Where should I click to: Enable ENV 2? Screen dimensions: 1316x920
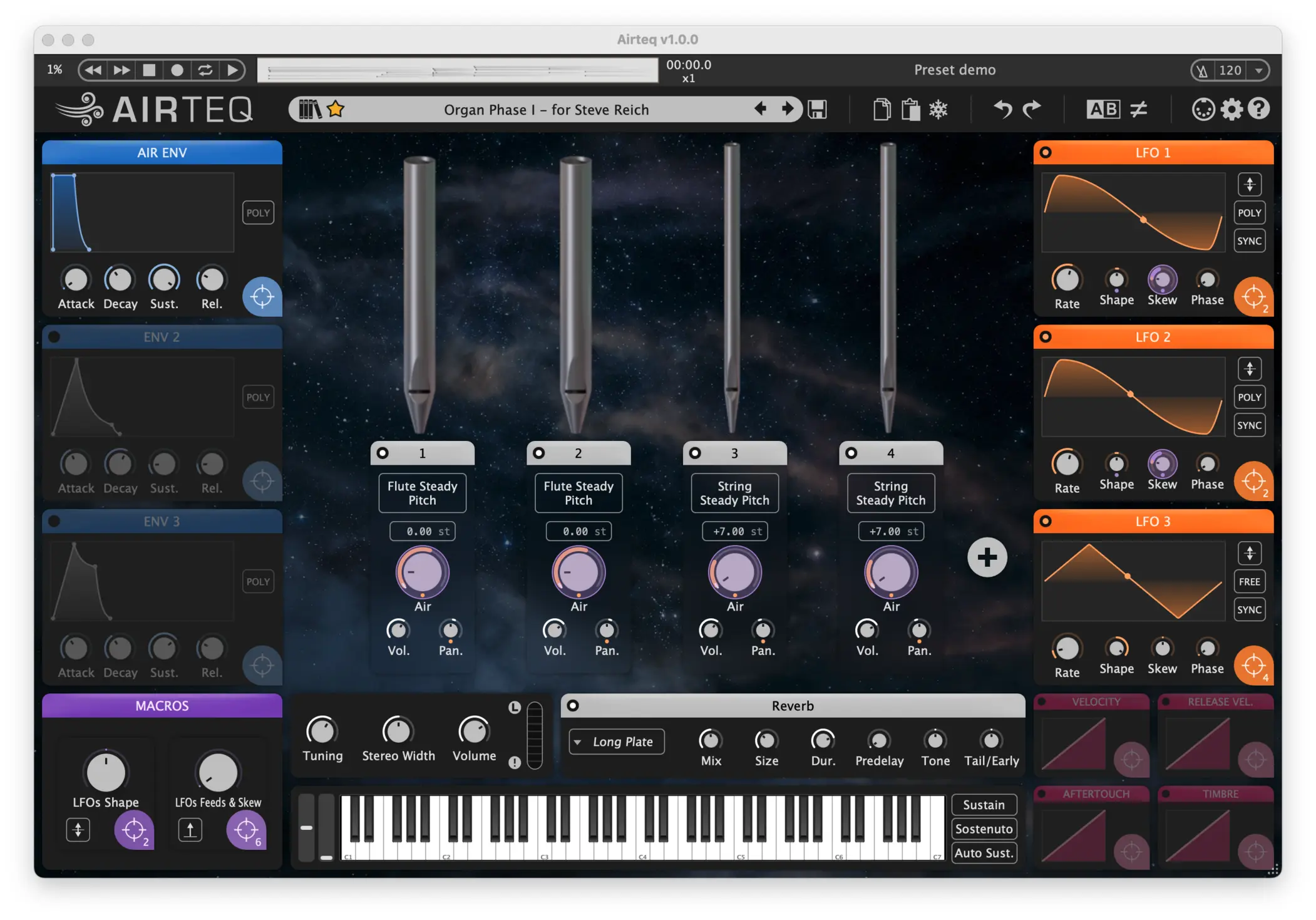[54, 337]
